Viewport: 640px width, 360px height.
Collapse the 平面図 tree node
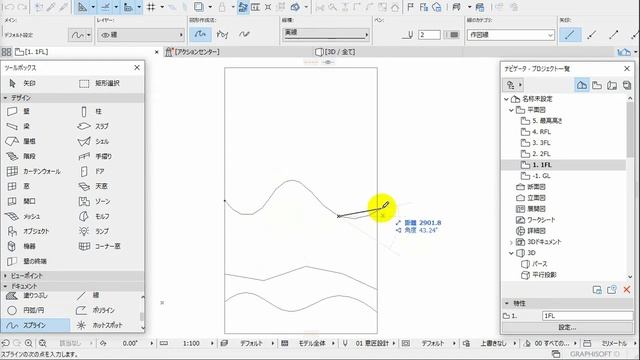click(511, 110)
